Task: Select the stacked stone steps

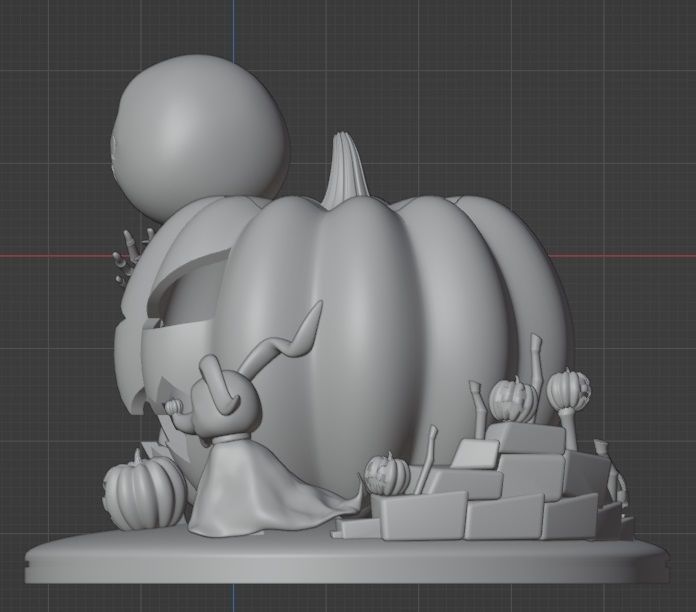Action: point(484,484)
